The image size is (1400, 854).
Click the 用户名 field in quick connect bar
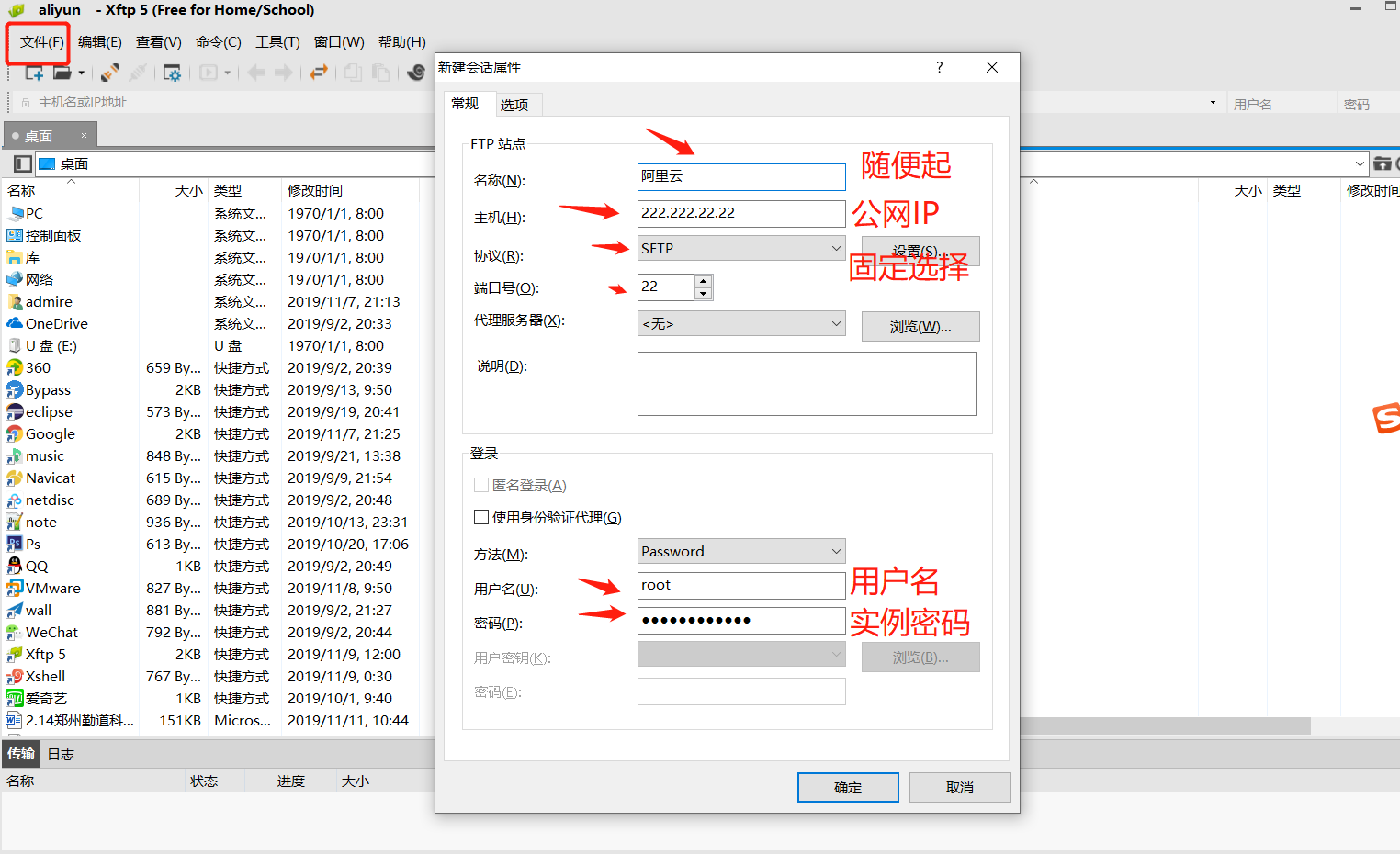pos(1281,104)
